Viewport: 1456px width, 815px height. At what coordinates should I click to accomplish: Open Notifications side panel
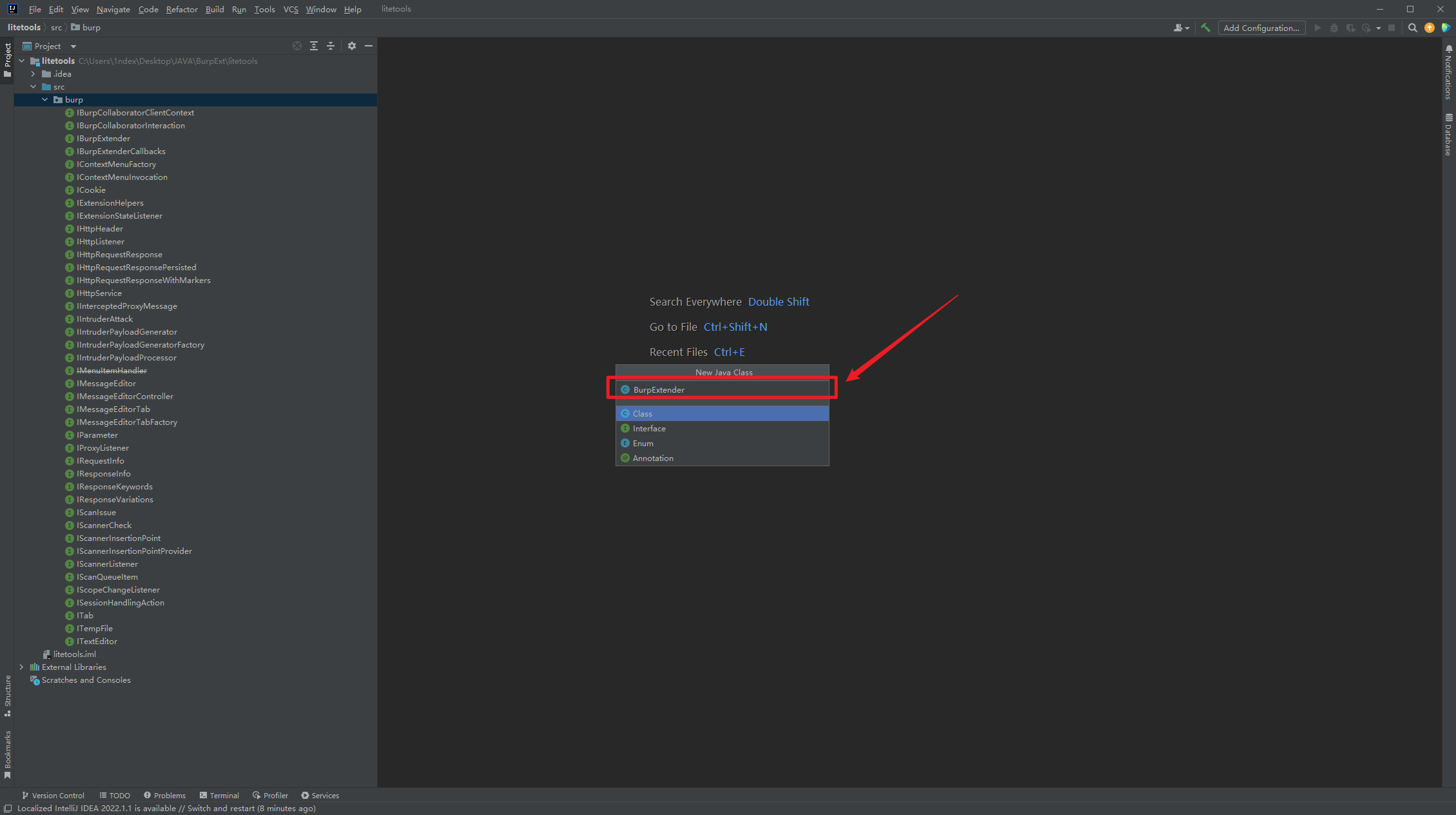coord(1448,72)
